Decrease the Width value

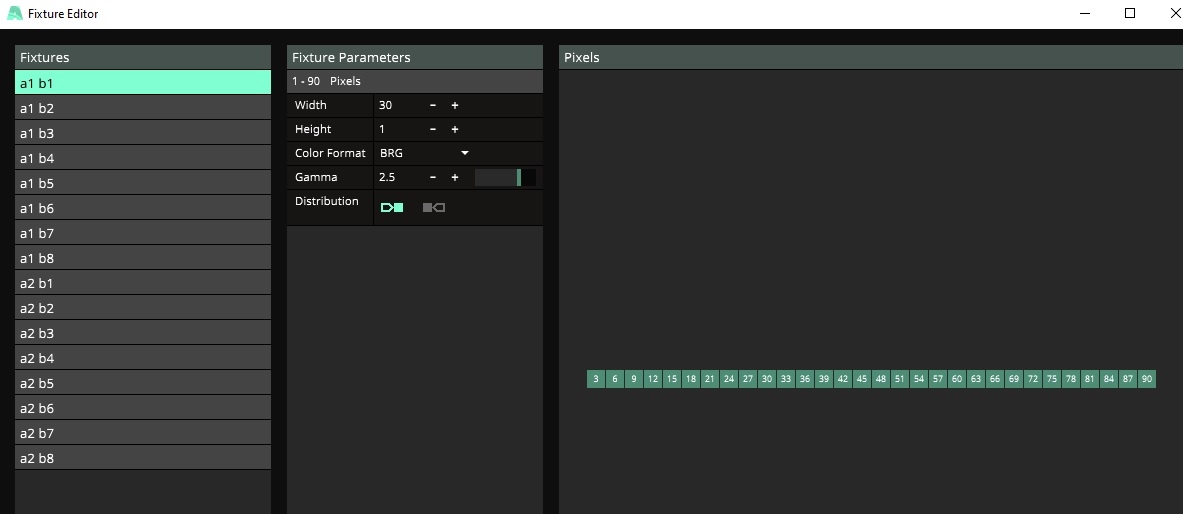point(433,106)
